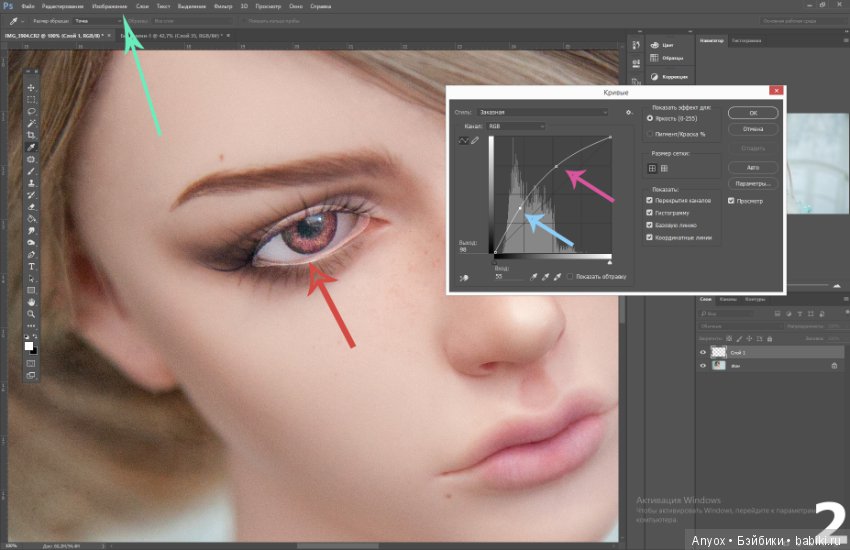Open the Filter menu
850x550 pixels.
pos(223,7)
